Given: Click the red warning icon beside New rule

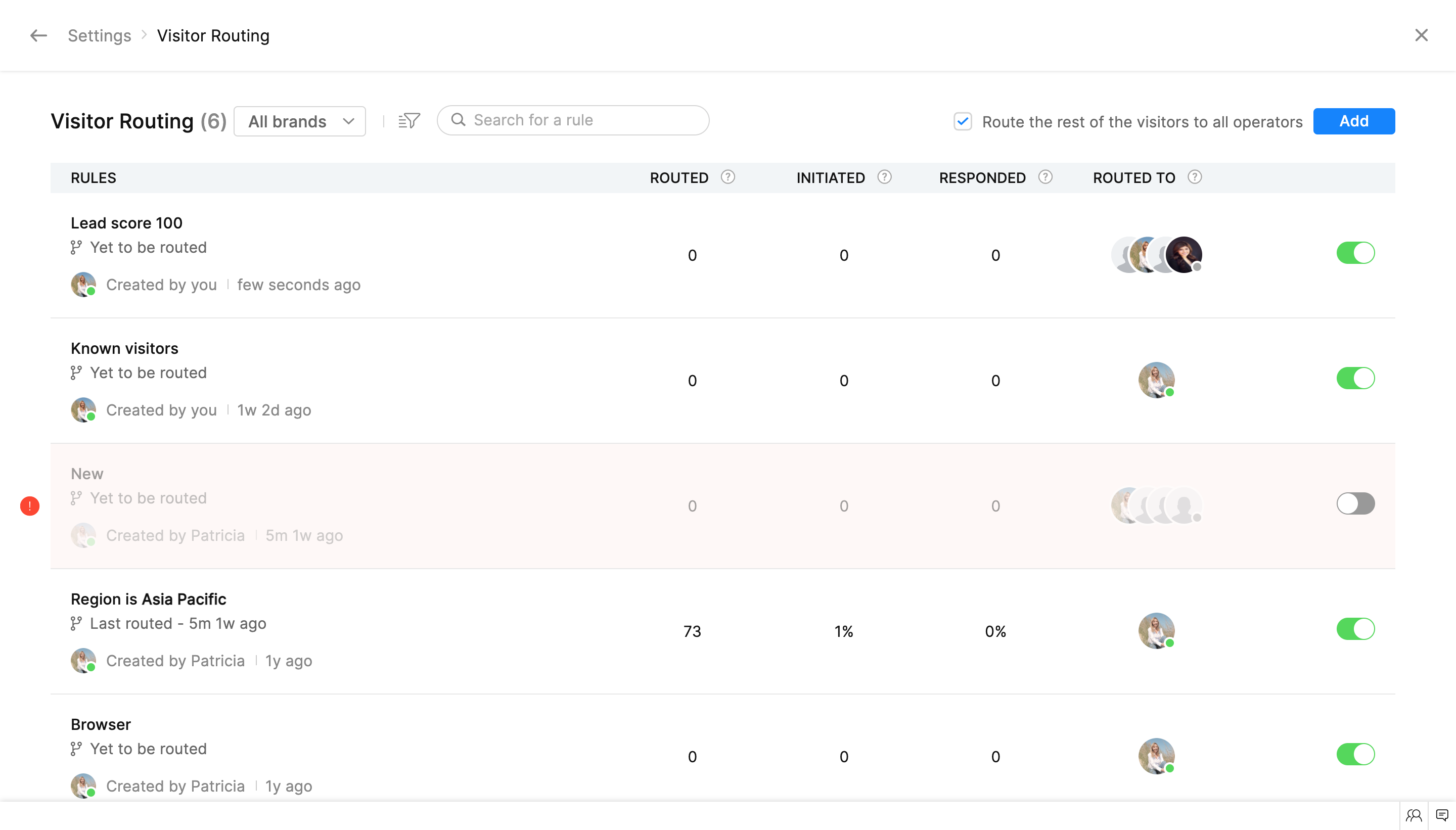Looking at the screenshot, I should click(x=30, y=505).
